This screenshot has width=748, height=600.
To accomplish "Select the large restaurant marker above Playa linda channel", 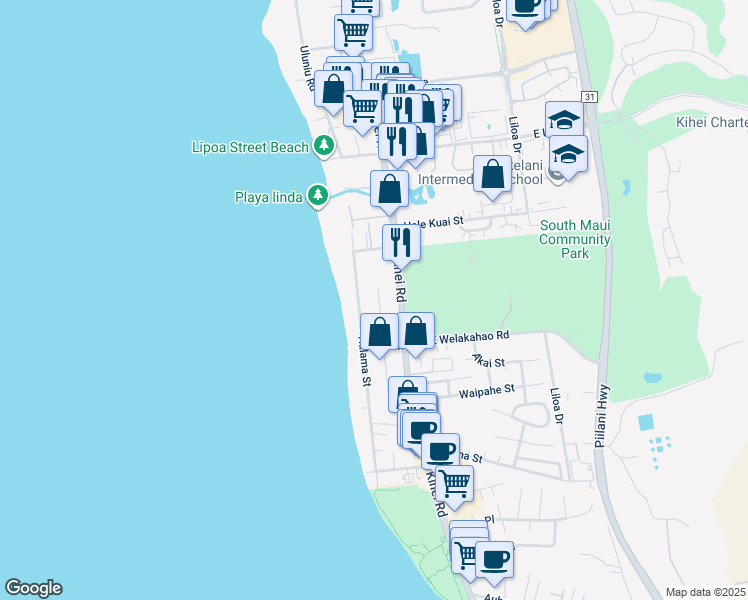I will [397, 142].
